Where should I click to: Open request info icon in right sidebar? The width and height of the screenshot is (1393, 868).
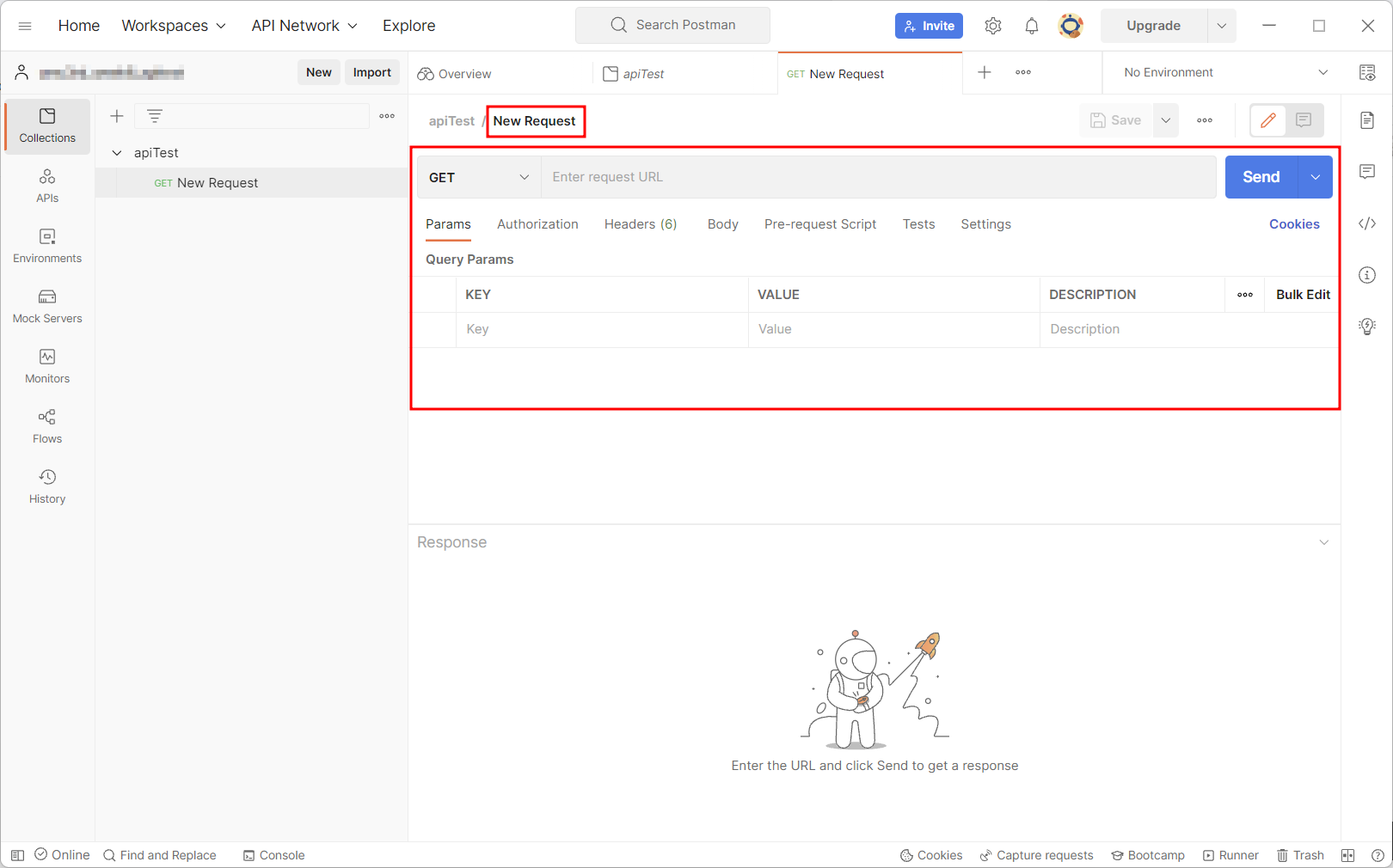[x=1367, y=275]
